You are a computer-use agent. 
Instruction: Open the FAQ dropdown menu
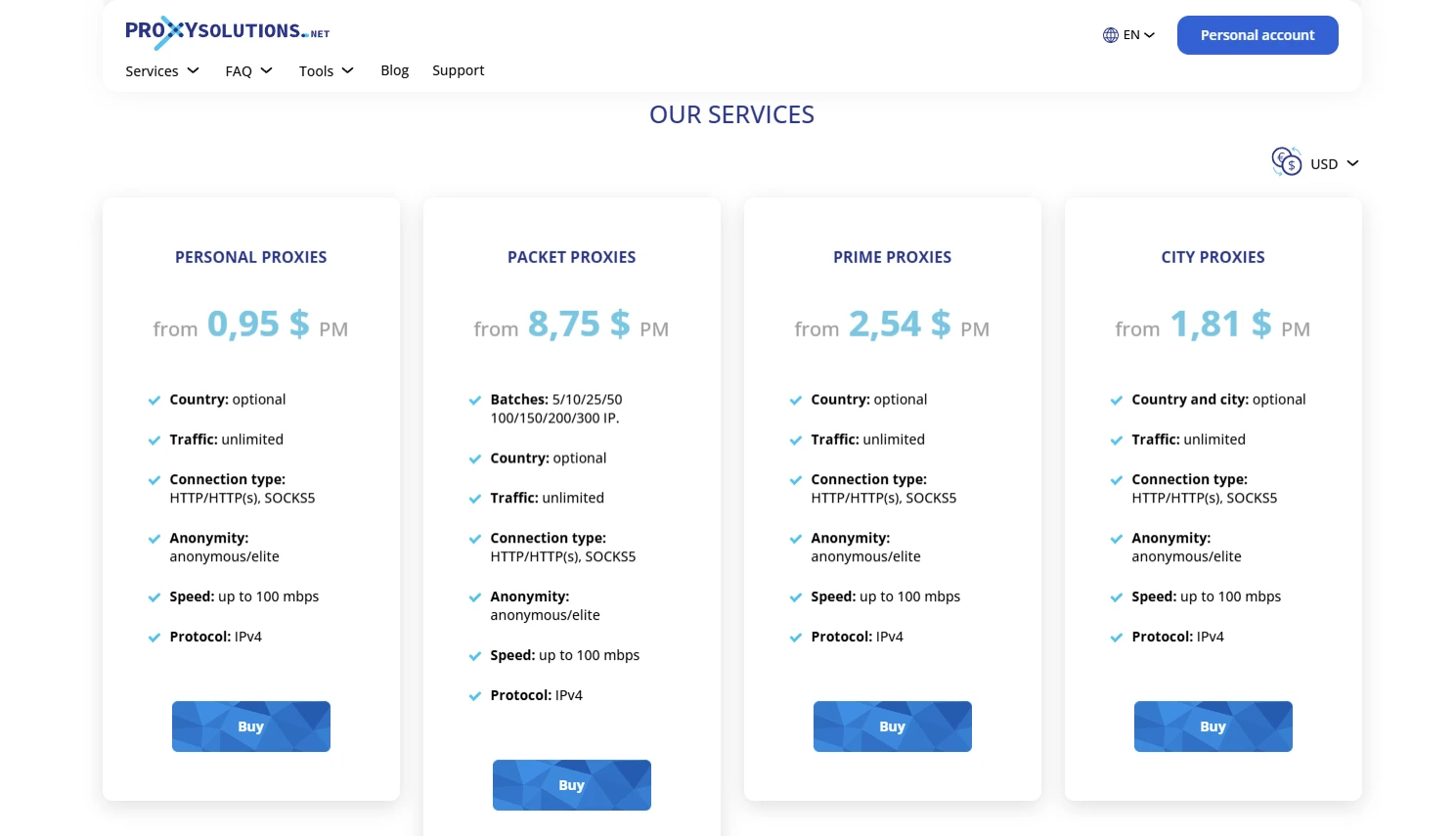point(248,70)
